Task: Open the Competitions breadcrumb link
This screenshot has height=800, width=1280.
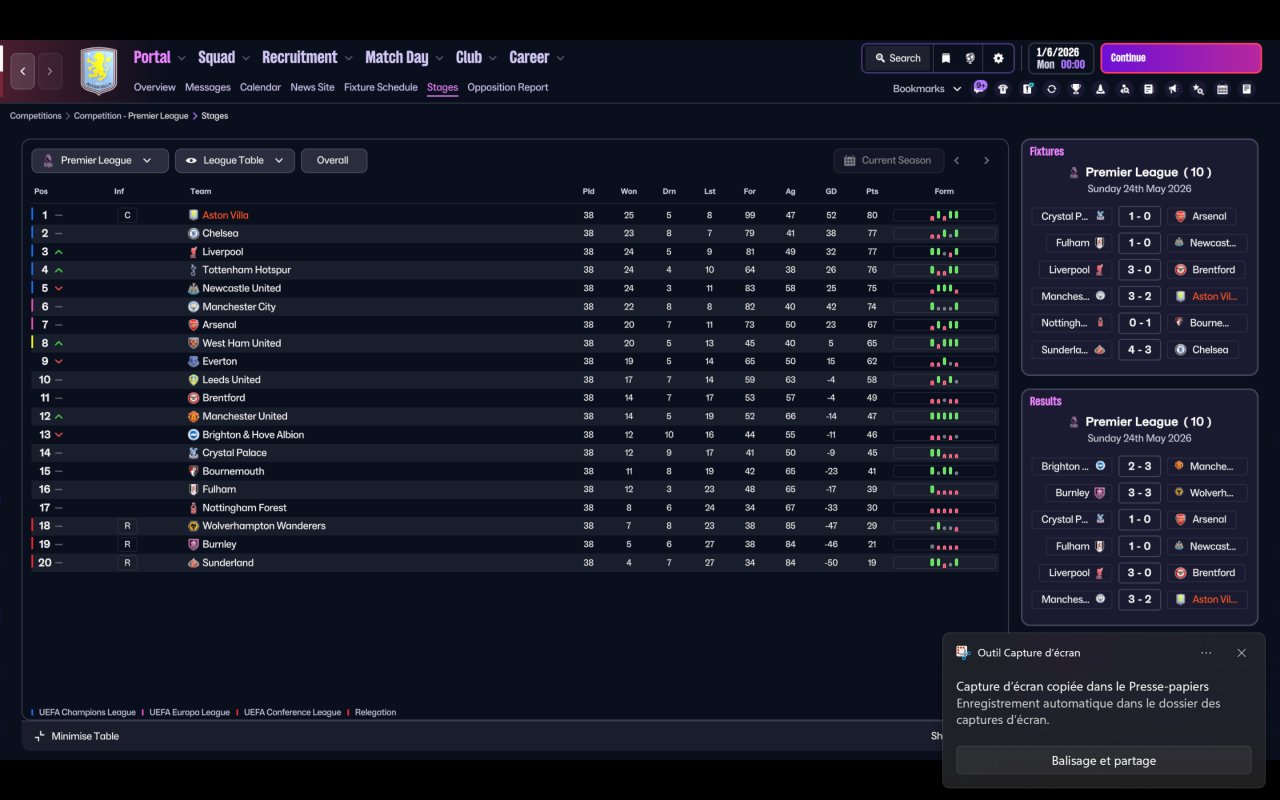Action: coord(36,116)
